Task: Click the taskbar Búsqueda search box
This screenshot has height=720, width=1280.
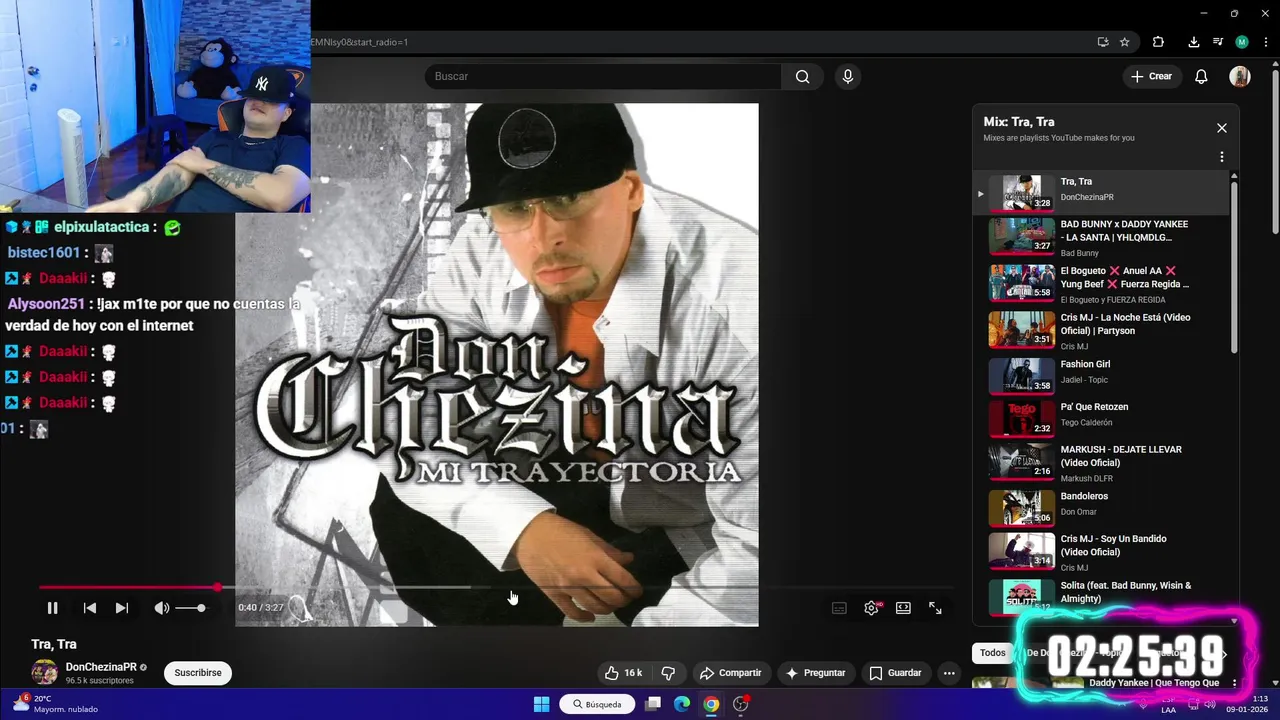Action: pos(598,704)
